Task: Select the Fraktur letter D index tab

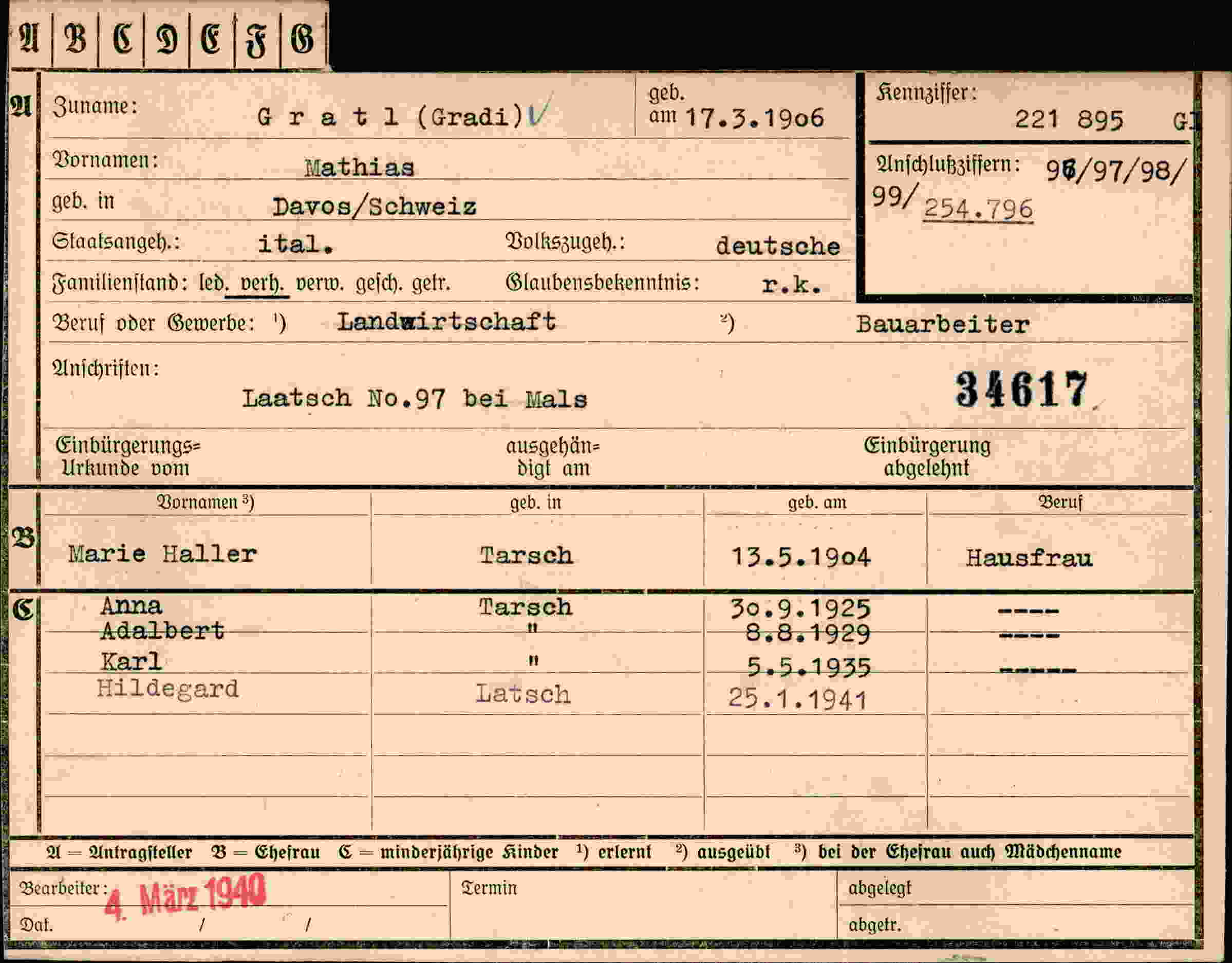Action: tap(166, 40)
